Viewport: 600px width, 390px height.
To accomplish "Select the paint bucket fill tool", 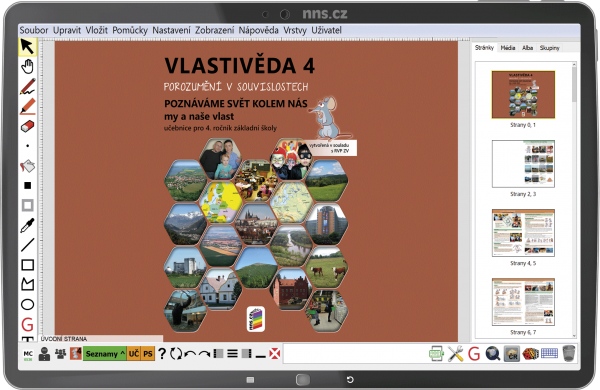I will click(x=27, y=166).
